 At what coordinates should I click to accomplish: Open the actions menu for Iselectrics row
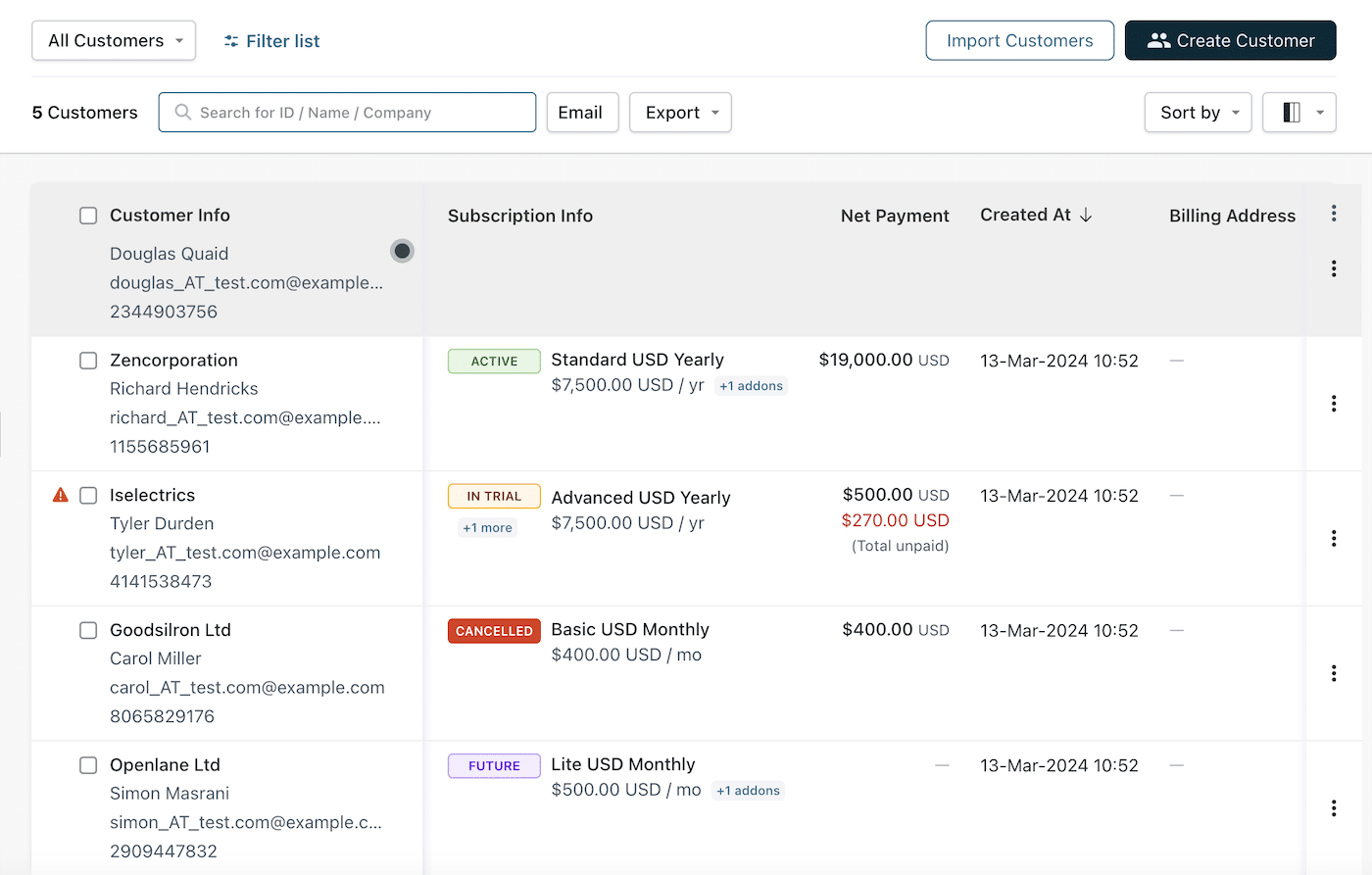[1334, 538]
